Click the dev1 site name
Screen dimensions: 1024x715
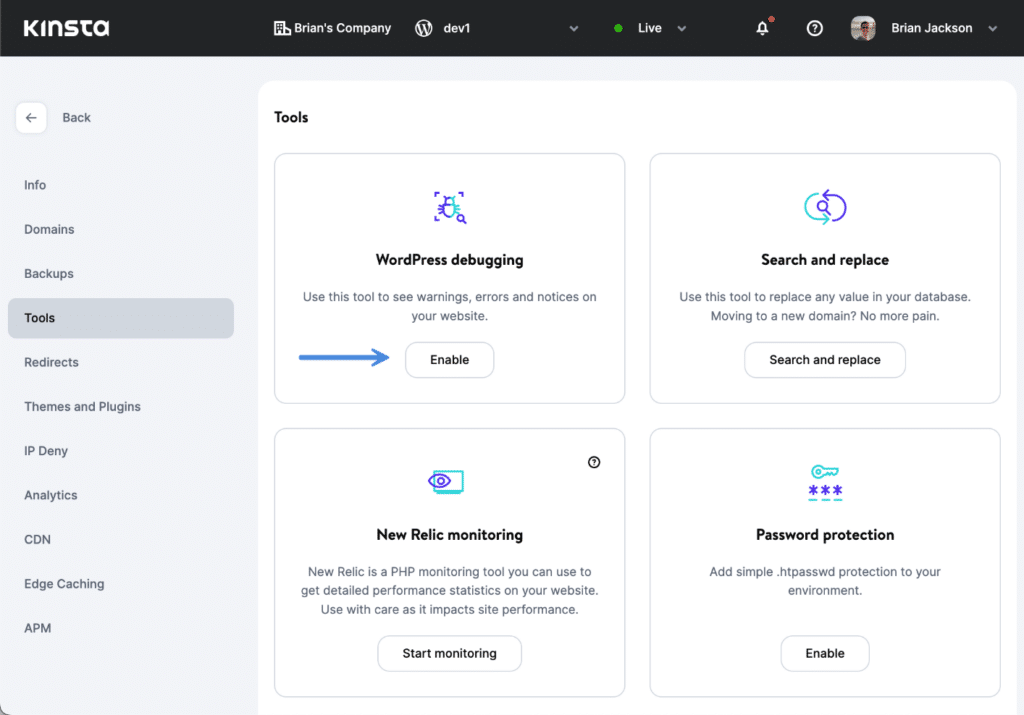point(456,28)
